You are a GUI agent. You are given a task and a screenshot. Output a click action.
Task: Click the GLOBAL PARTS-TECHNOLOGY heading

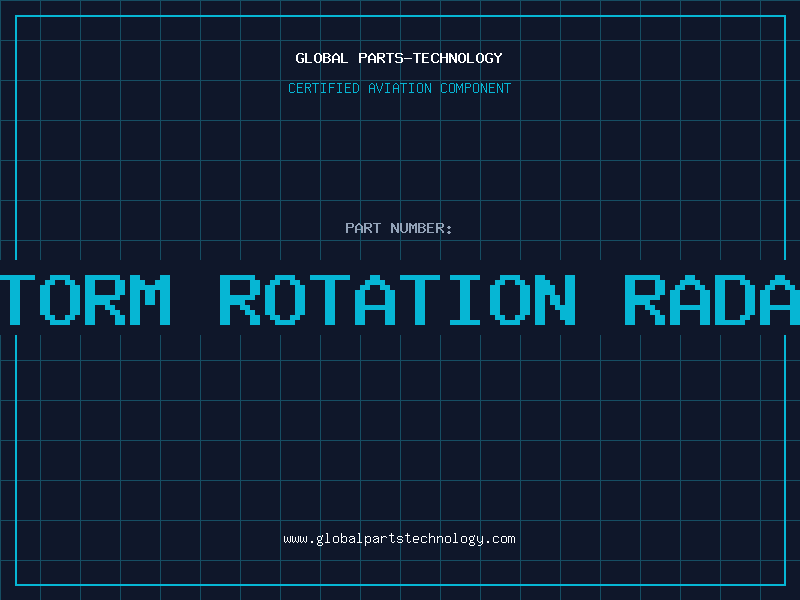click(x=399, y=58)
